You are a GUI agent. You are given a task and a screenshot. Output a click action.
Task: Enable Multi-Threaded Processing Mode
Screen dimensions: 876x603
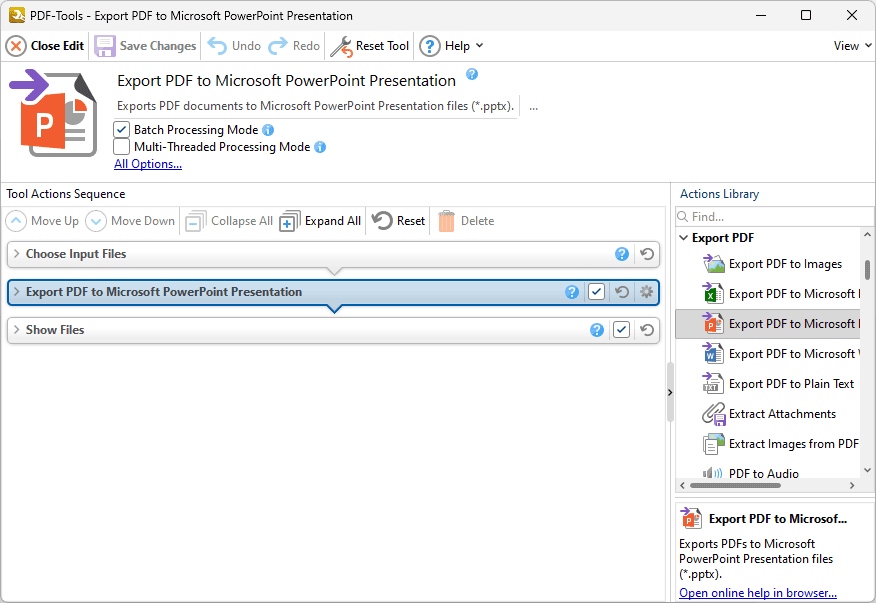(x=121, y=147)
